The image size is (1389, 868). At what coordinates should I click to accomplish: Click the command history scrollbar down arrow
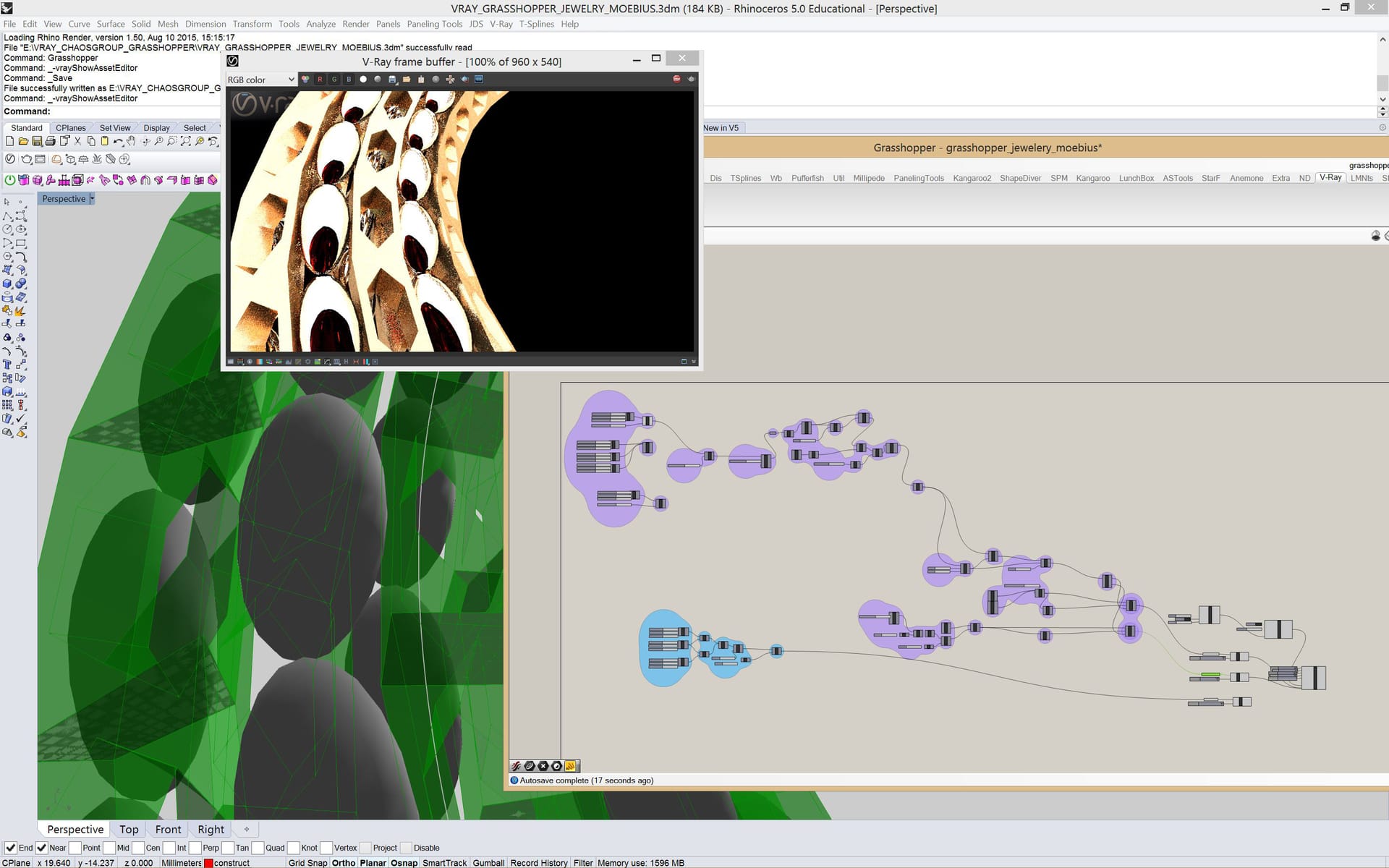click(x=1382, y=100)
